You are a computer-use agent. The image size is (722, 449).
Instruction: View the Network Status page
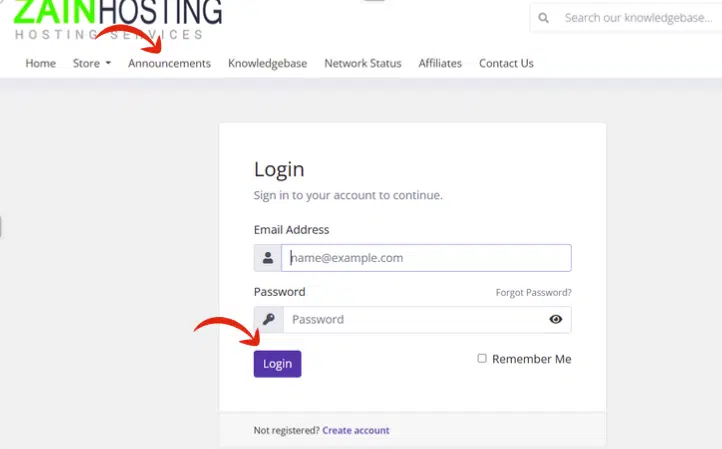click(x=362, y=63)
